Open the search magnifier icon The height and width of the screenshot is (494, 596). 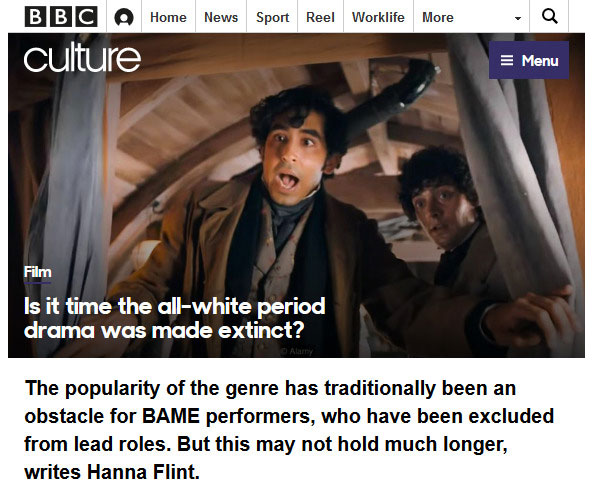(550, 16)
